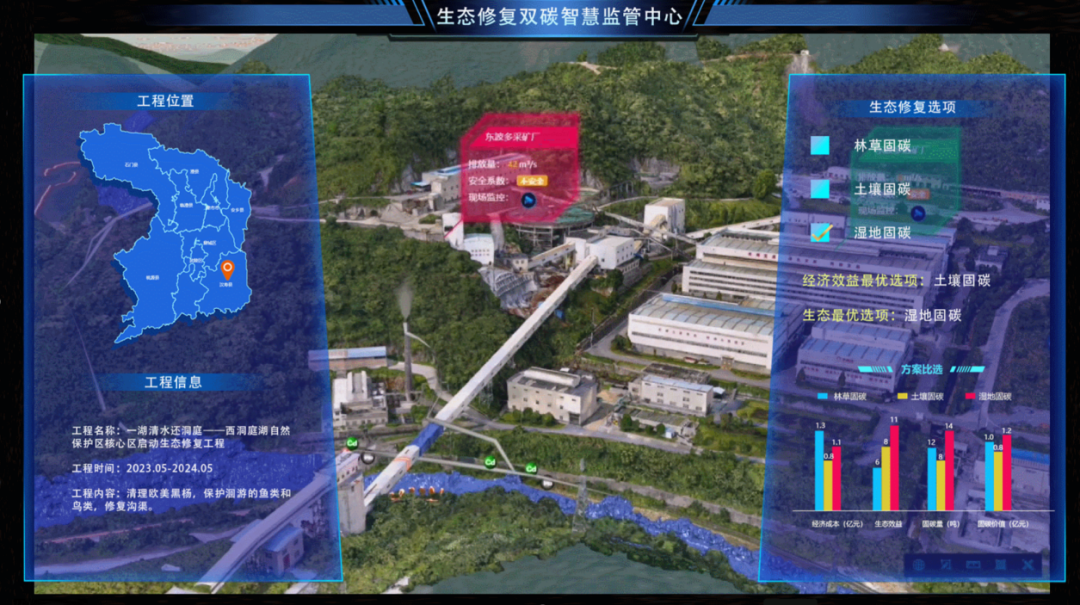Click red 湿地固碳 swatch in chart legend
The width and height of the screenshot is (1080, 605).
coord(970,397)
